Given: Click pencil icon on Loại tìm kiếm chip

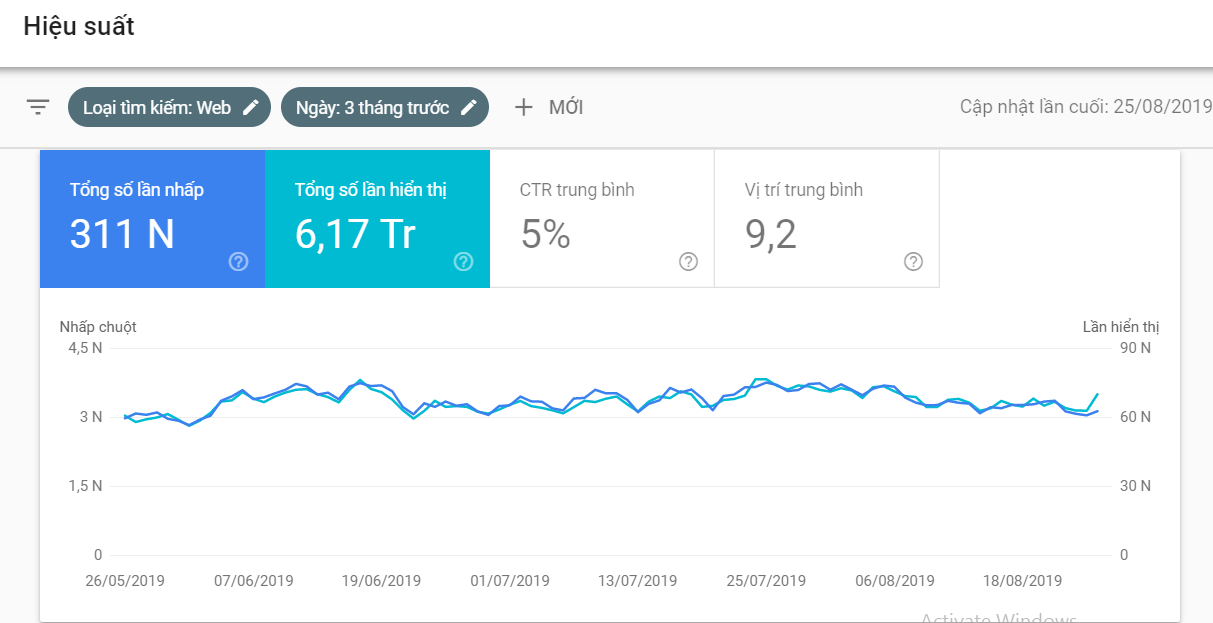Looking at the screenshot, I should pyautogui.click(x=251, y=107).
